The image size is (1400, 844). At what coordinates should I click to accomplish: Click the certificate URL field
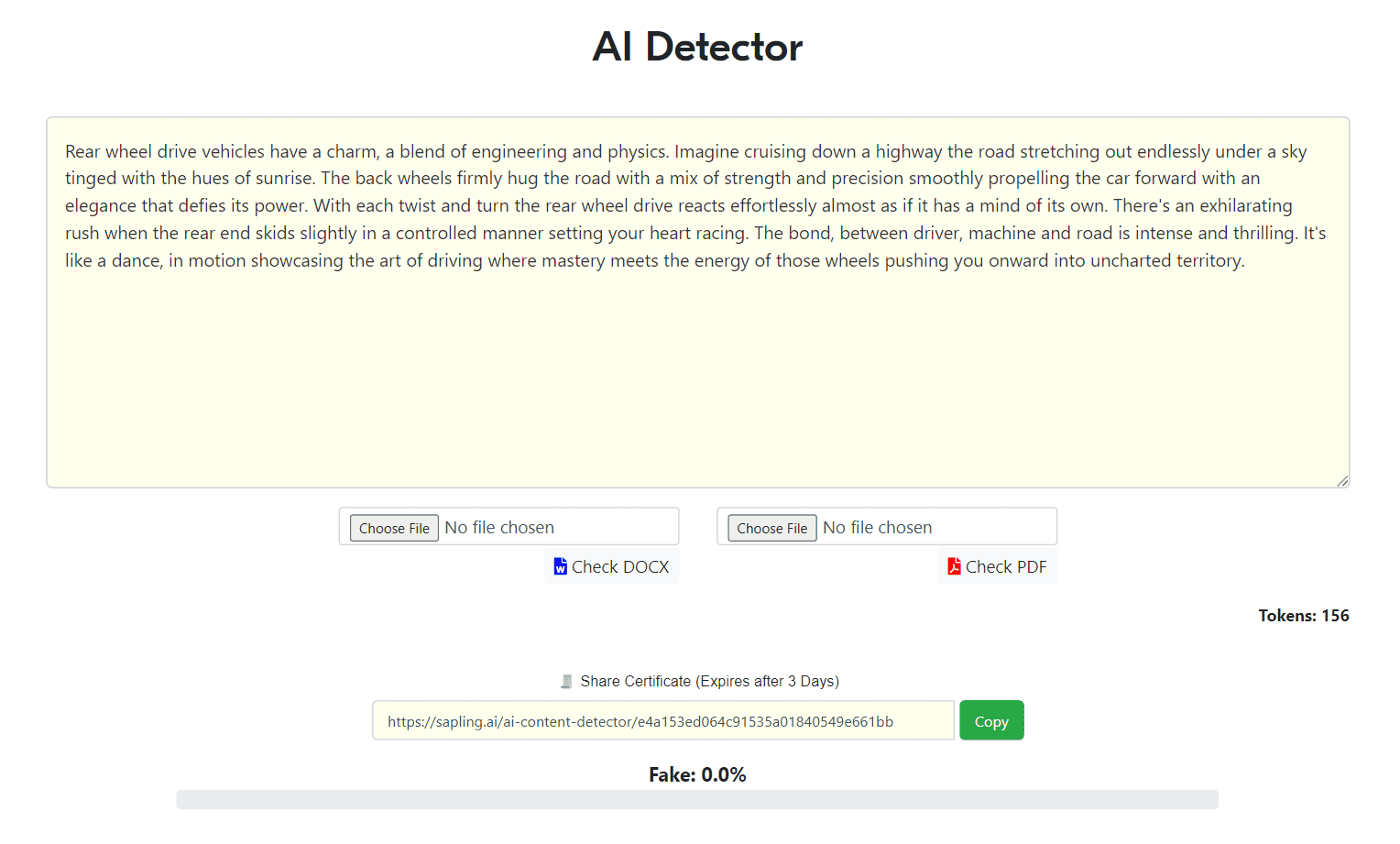(663, 721)
